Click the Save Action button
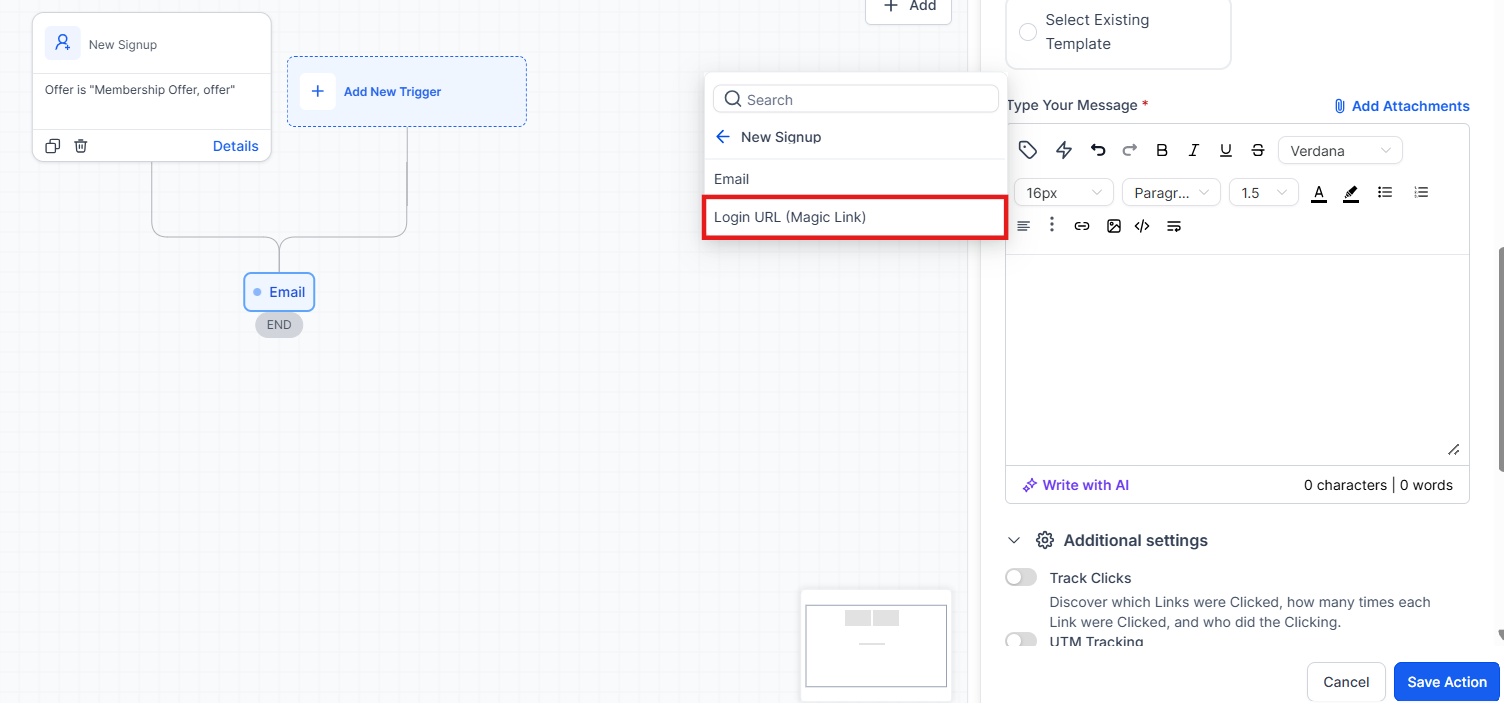The image size is (1504, 703). click(x=1447, y=682)
